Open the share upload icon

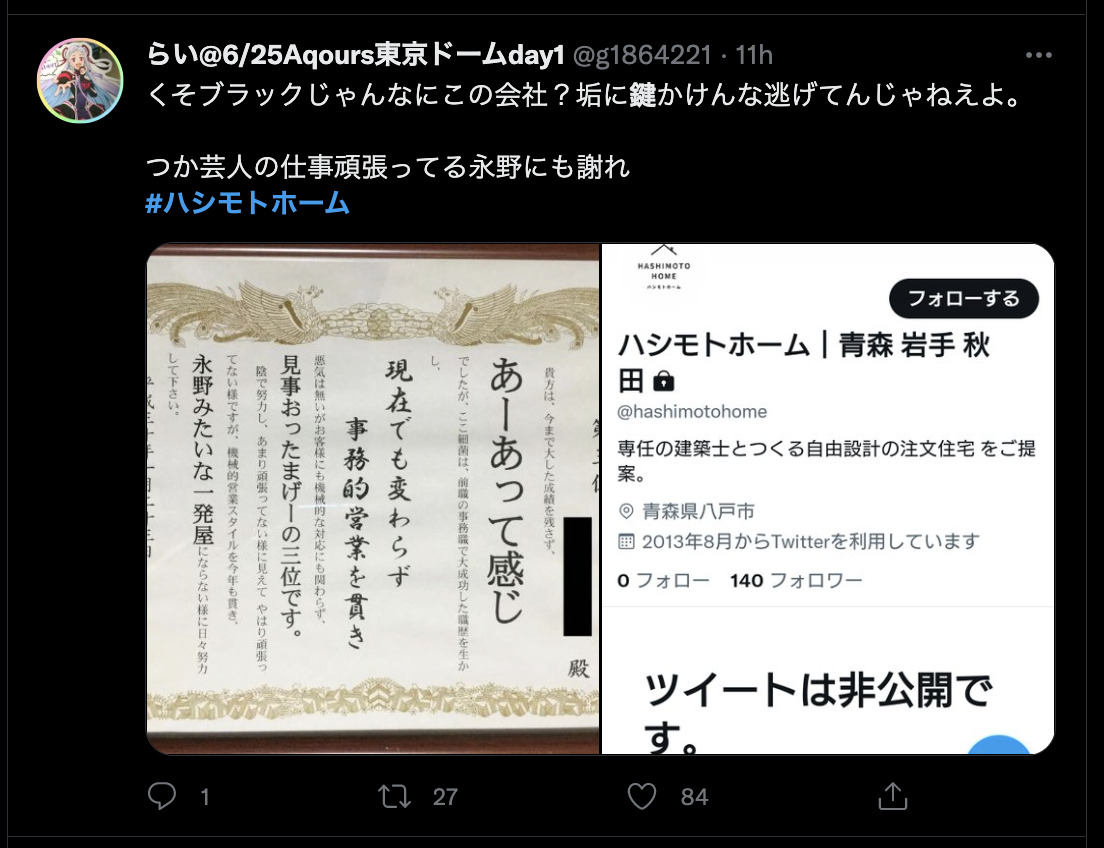click(x=893, y=796)
